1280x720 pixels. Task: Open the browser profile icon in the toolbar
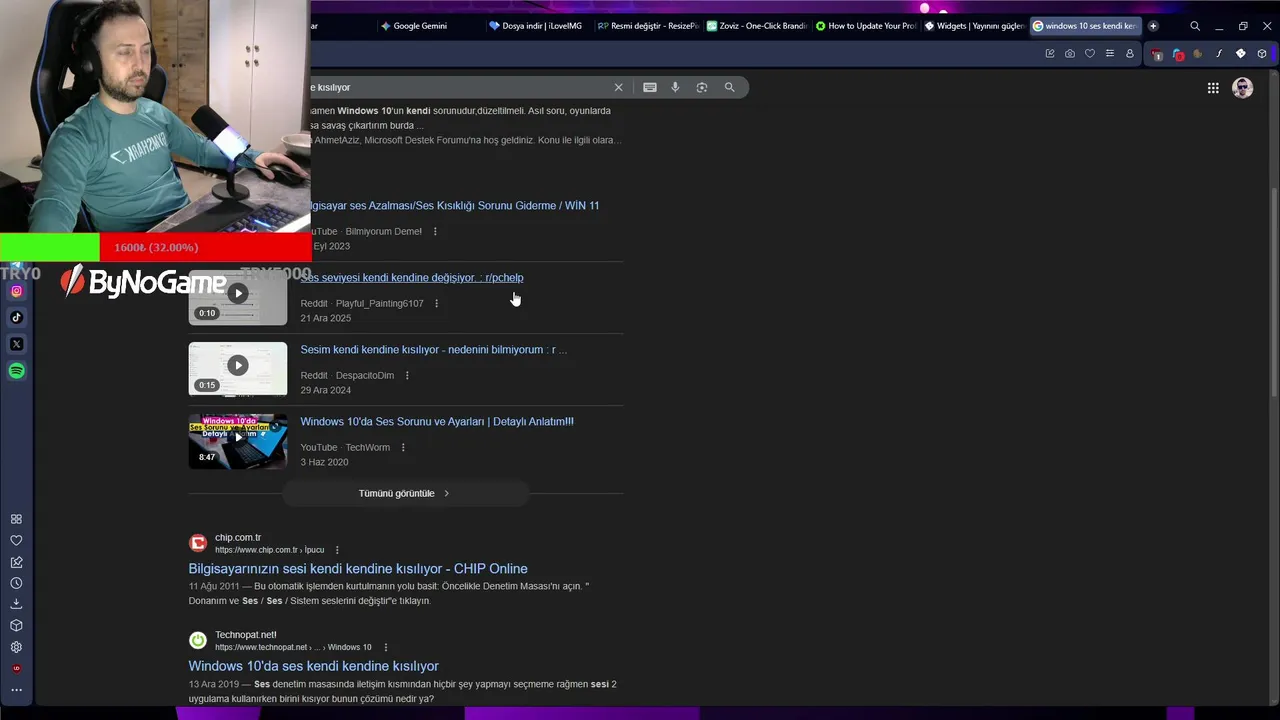(x=1130, y=53)
